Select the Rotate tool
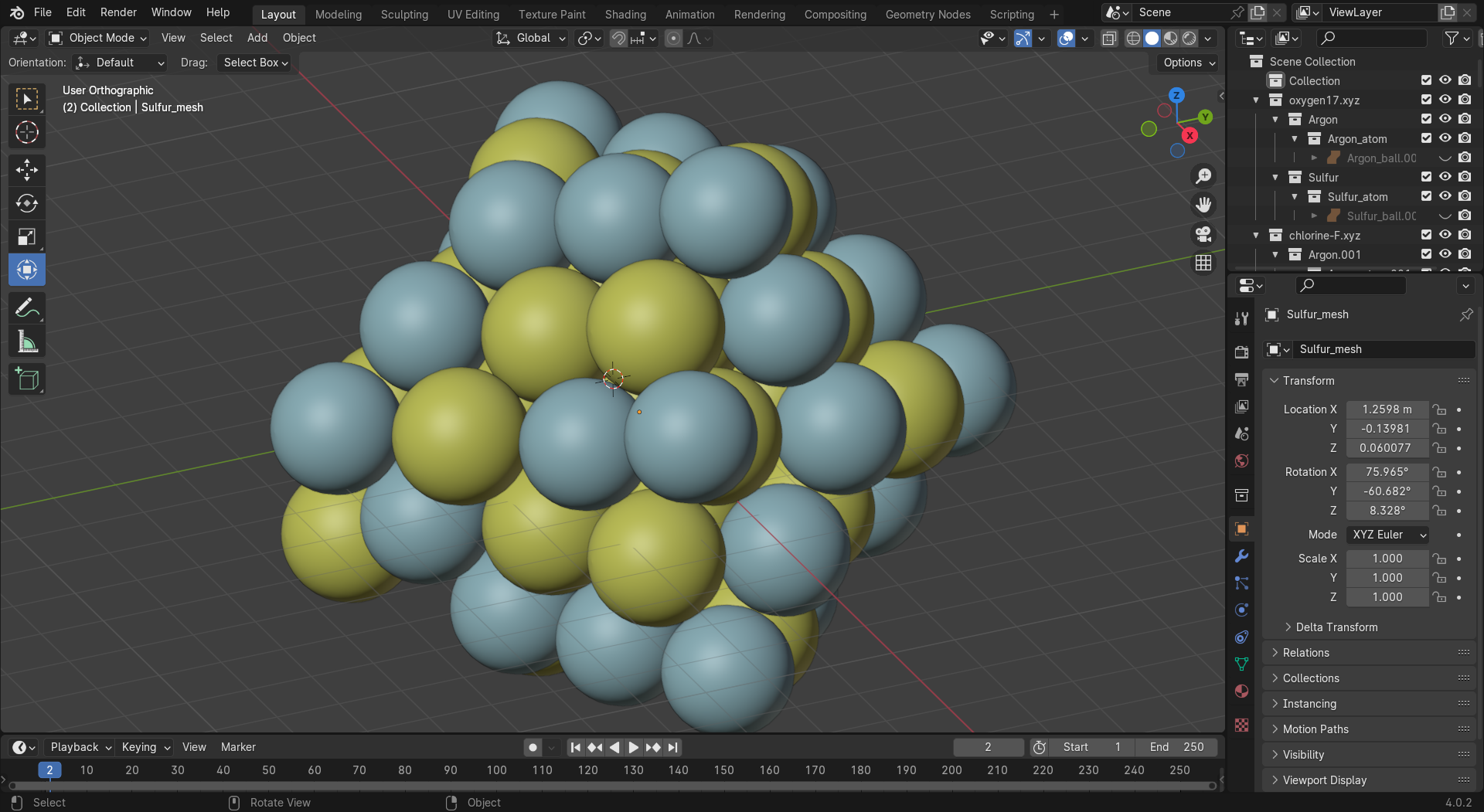The image size is (1484, 812). pos(27,203)
